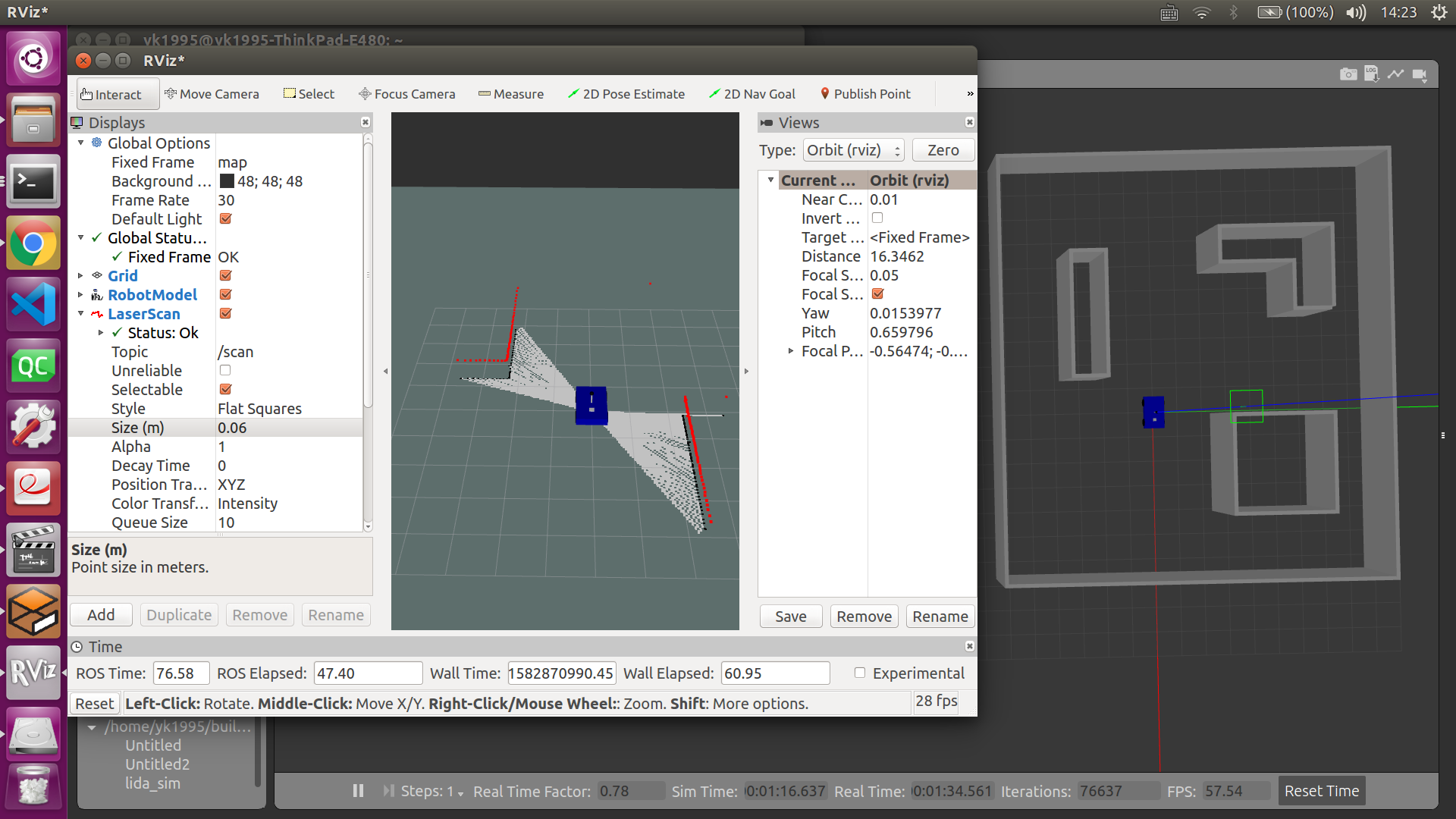Show more toolbar tools via overflow arrow
The height and width of the screenshot is (819, 1456).
tap(970, 94)
